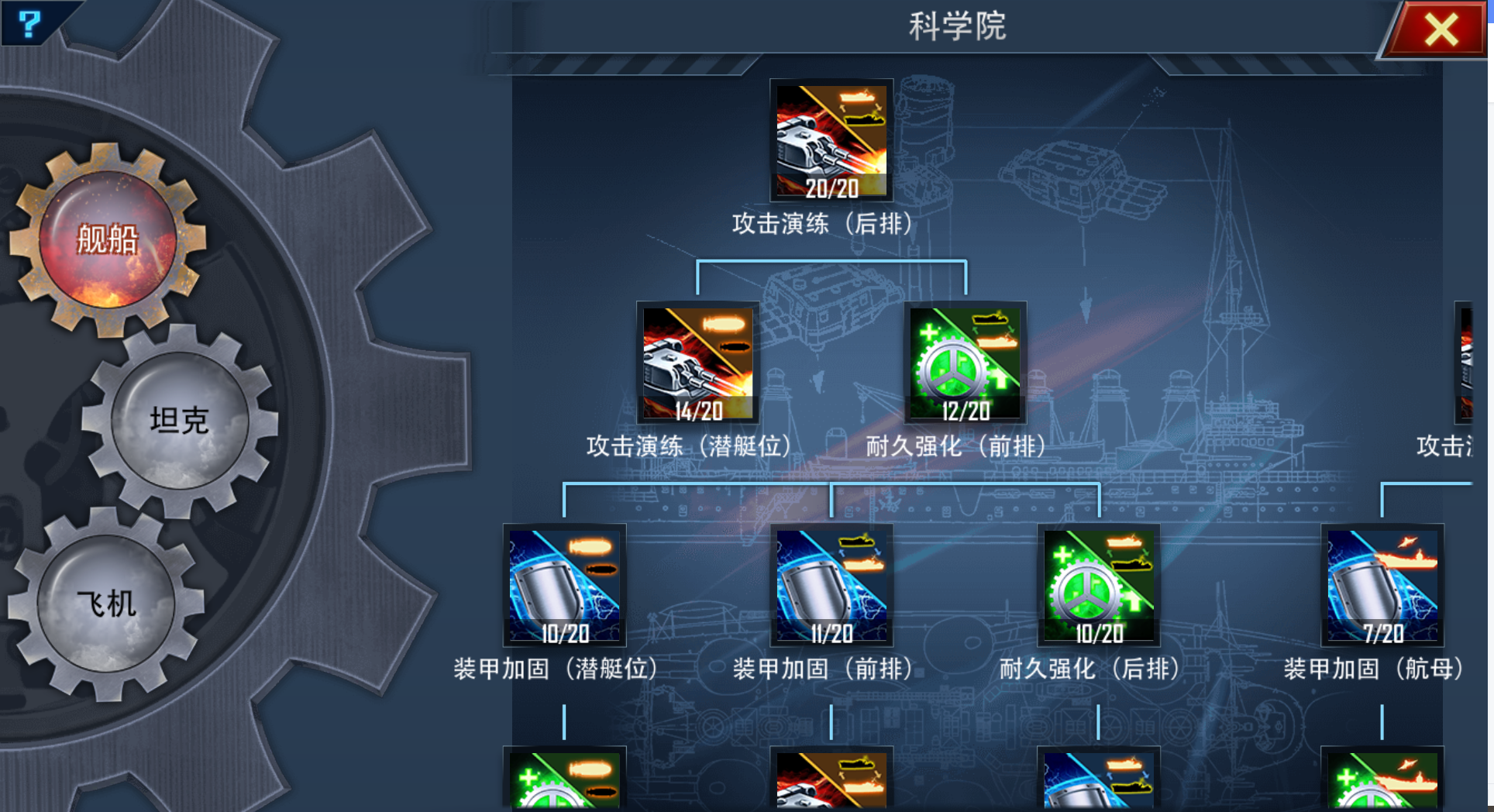
Task: Select the 耐久强化（后排） 10/20 icon
Action: [x=1099, y=585]
